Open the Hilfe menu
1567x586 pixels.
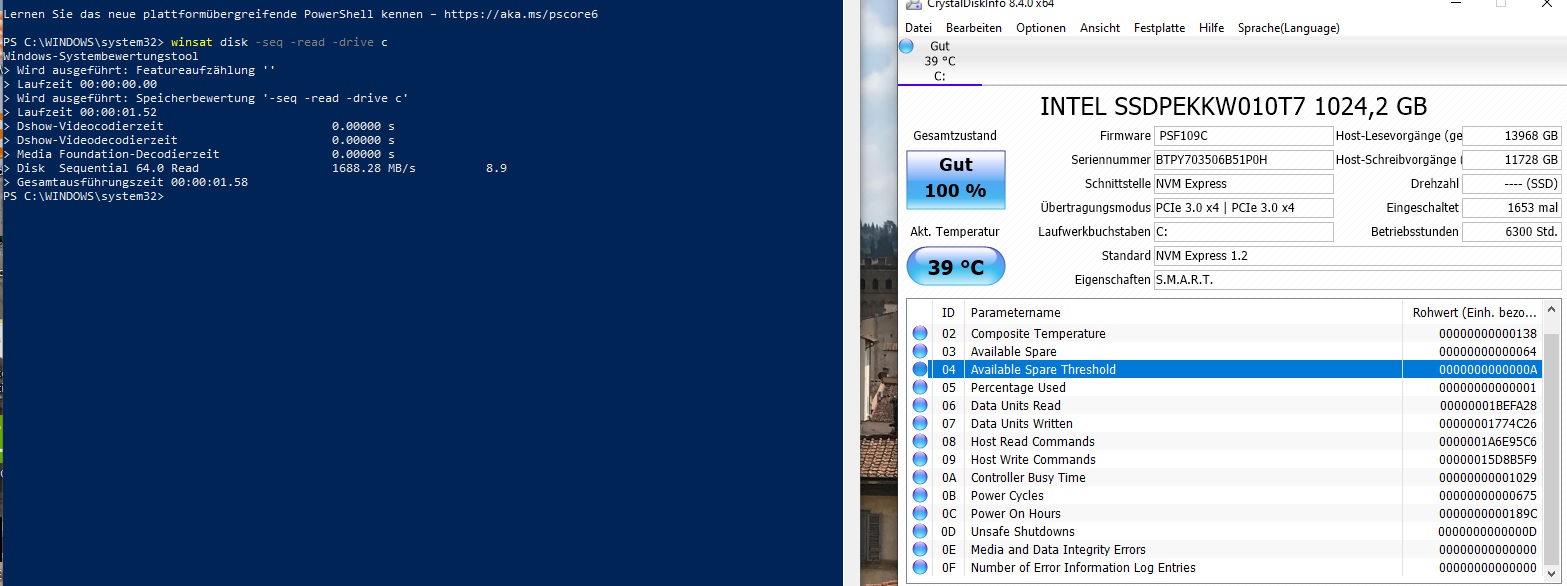[1211, 28]
